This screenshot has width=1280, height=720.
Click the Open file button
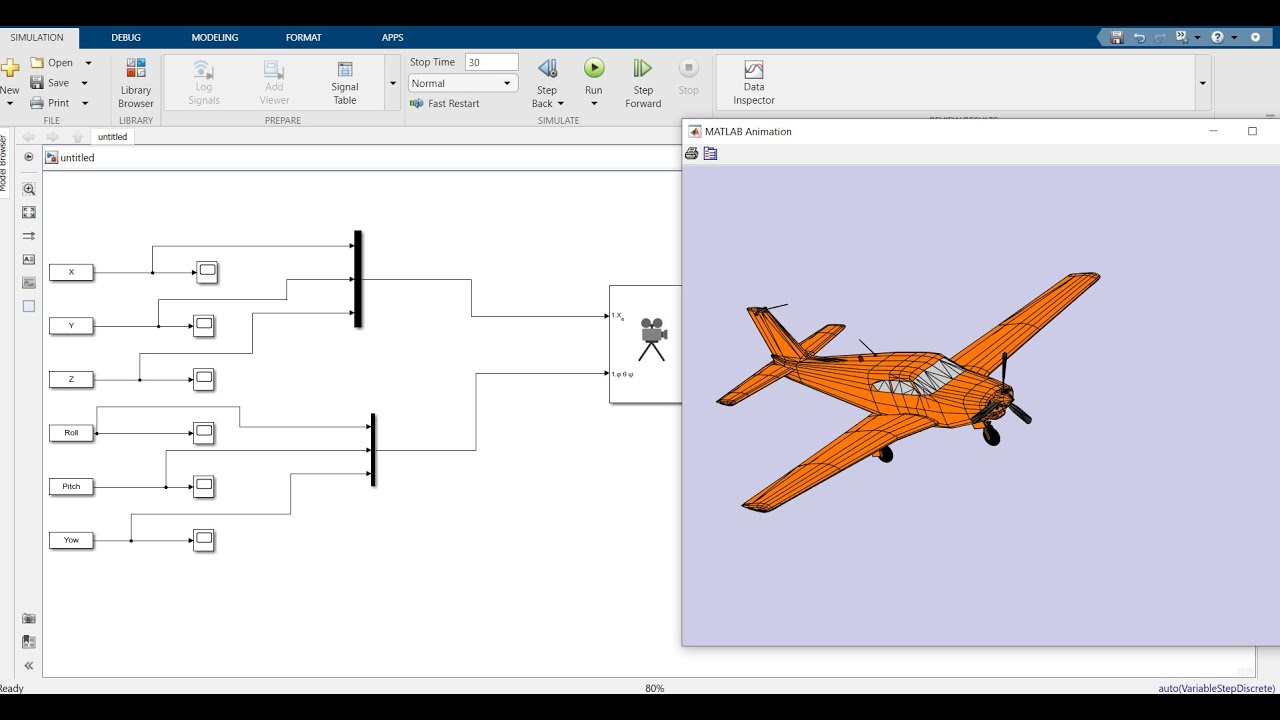tap(51, 63)
